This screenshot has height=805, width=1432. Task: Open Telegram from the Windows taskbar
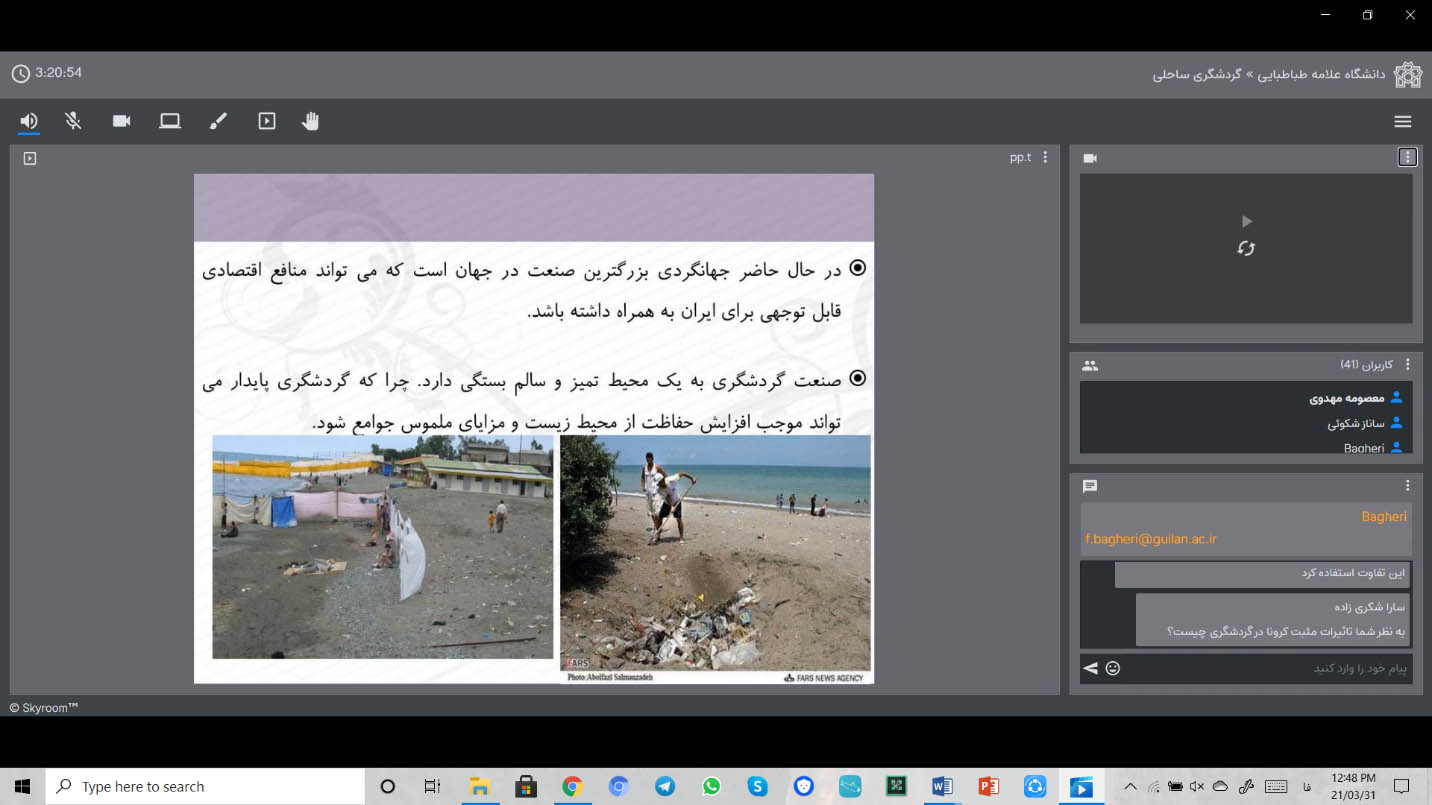coord(665,787)
